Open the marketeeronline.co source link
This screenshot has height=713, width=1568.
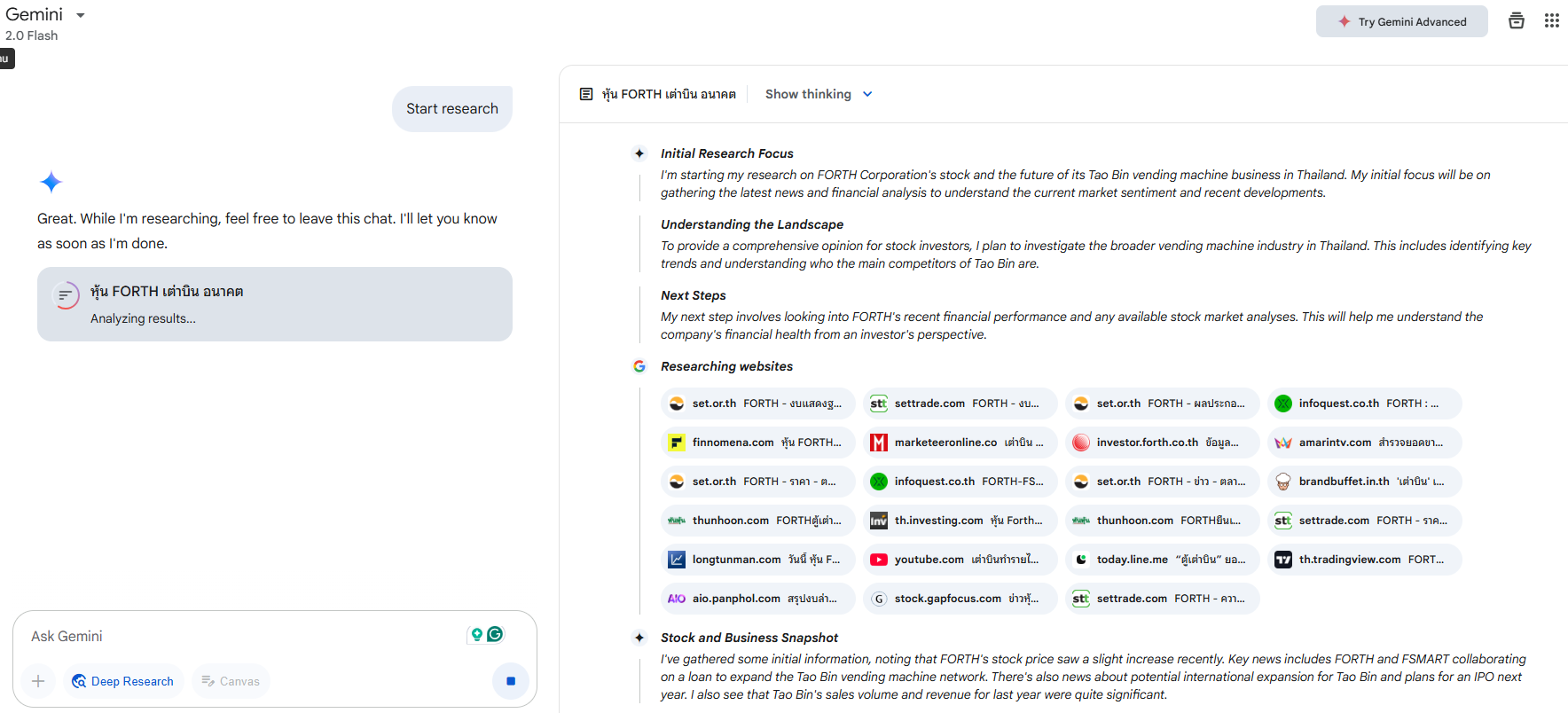pyautogui.click(x=960, y=443)
